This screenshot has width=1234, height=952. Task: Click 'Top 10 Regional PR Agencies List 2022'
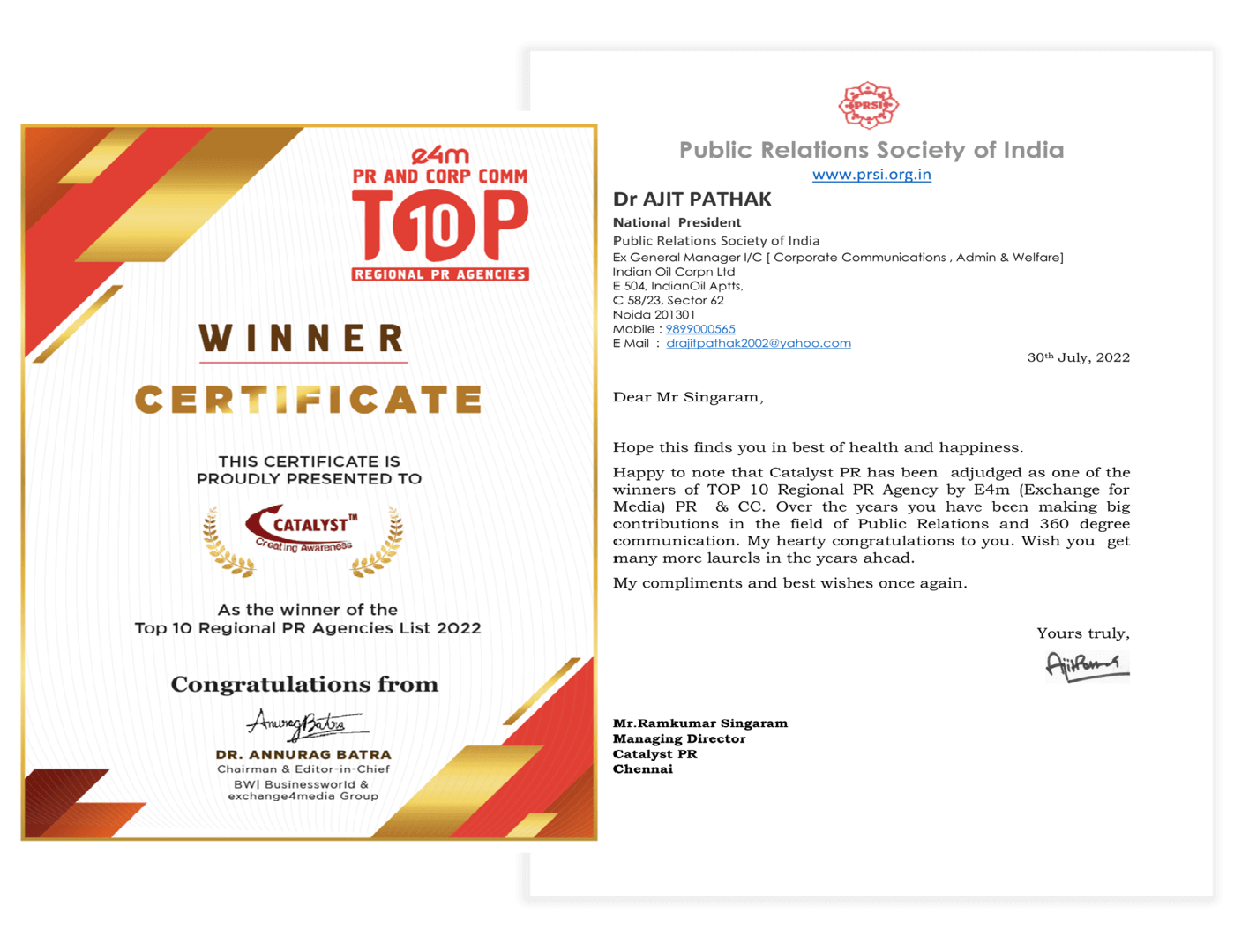click(x=308, y=628)
